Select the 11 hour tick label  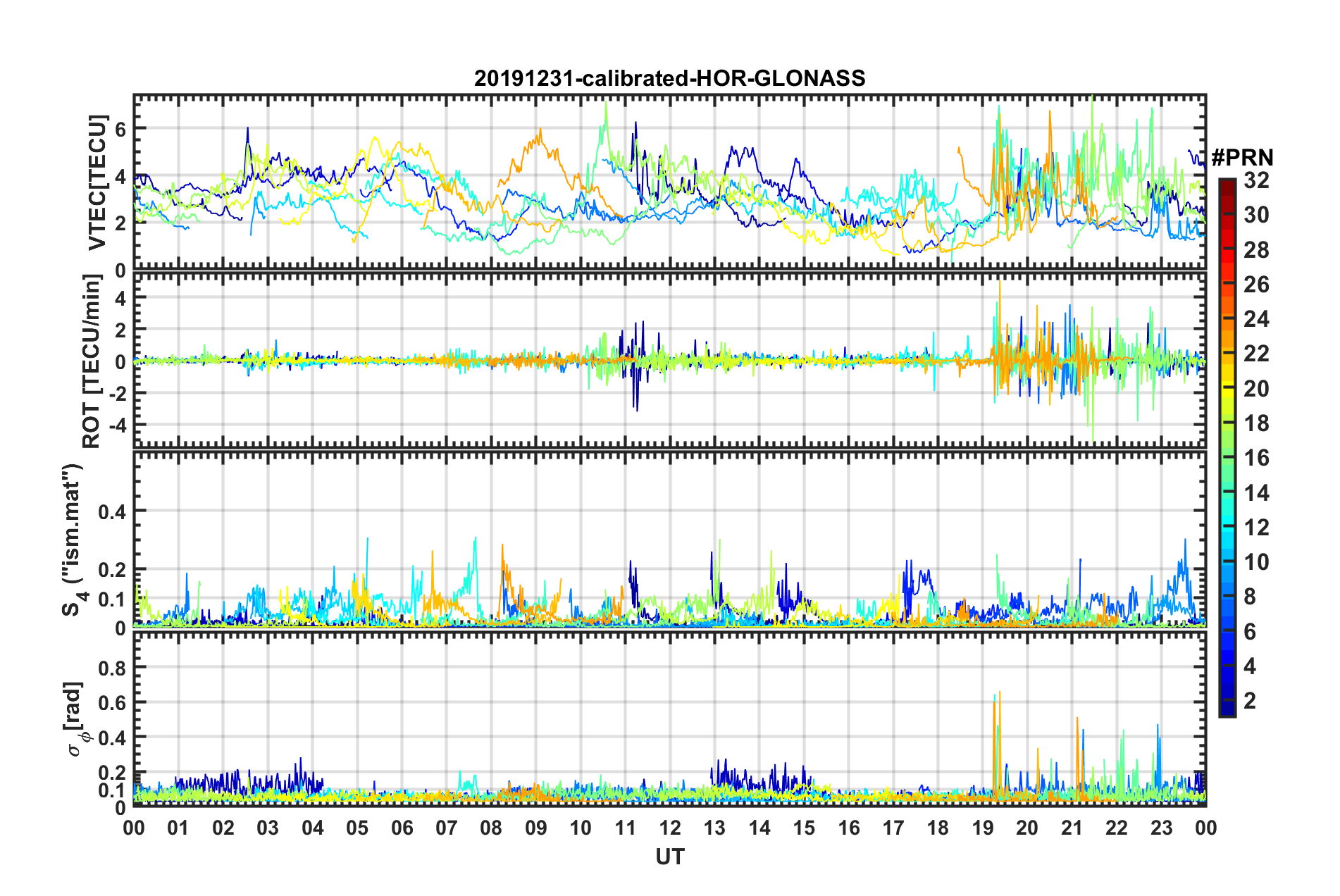click(625, 828)
